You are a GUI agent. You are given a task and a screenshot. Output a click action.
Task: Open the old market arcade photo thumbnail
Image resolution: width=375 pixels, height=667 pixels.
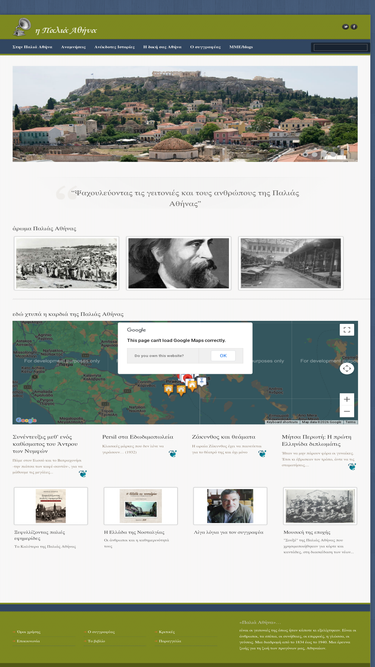click(291, 263)
